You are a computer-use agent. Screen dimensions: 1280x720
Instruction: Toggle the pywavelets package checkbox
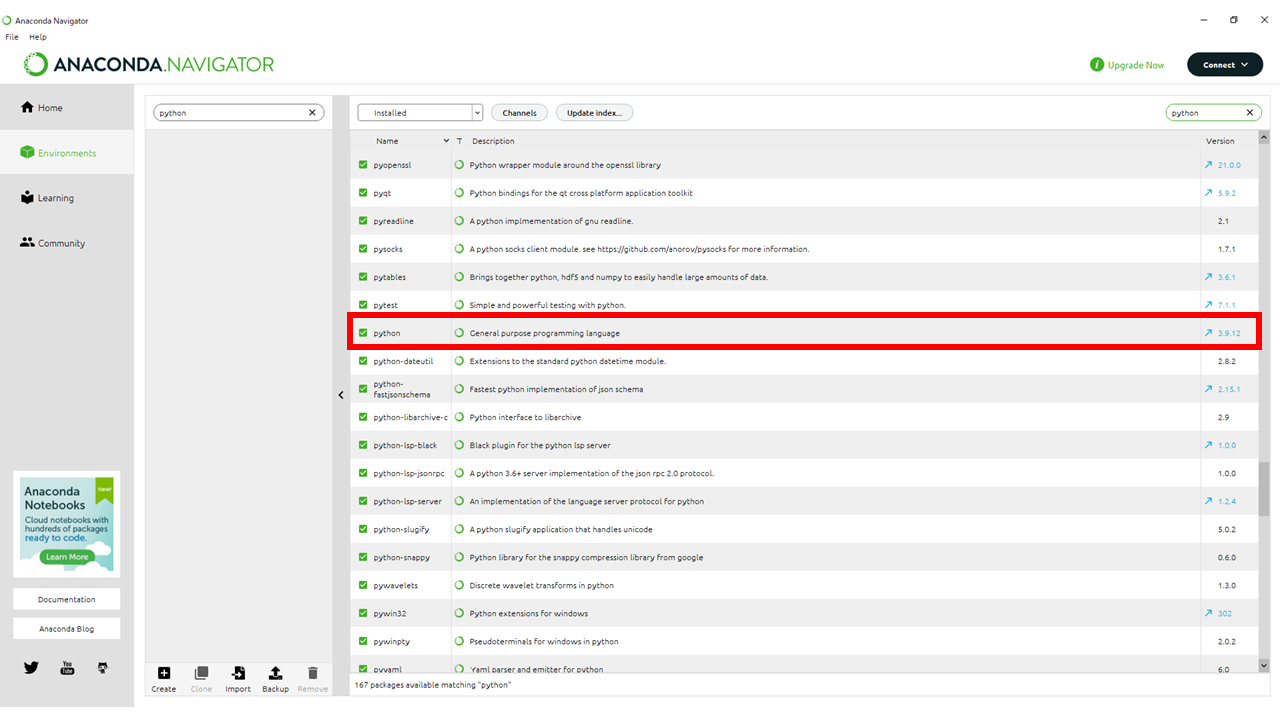click(x=363, y=585)
